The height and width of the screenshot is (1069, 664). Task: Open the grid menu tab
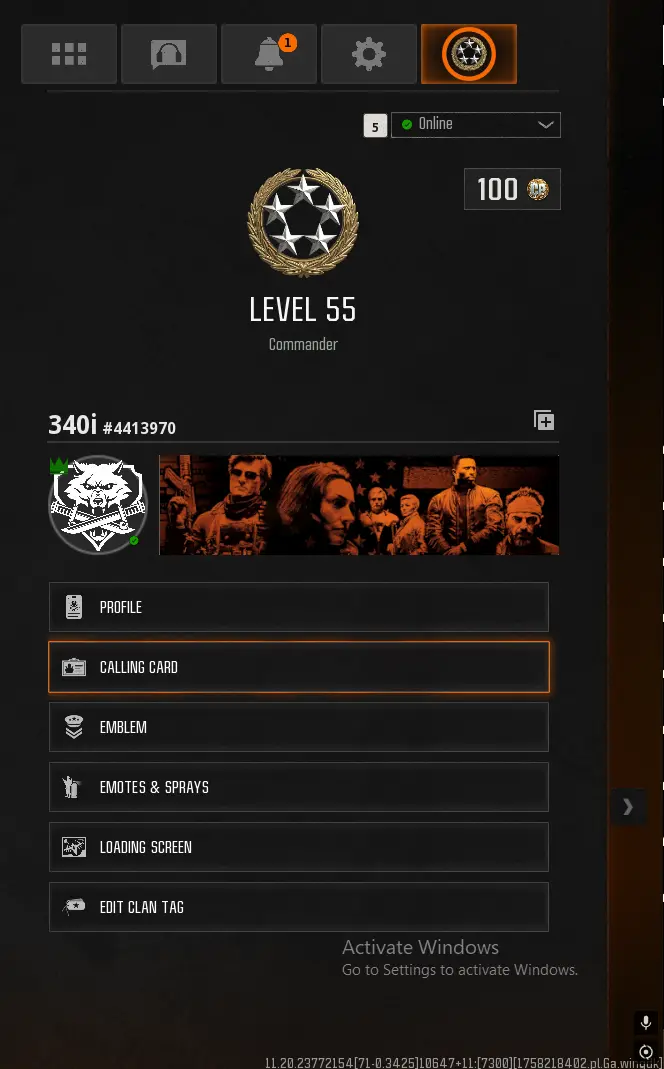(69, 54)
